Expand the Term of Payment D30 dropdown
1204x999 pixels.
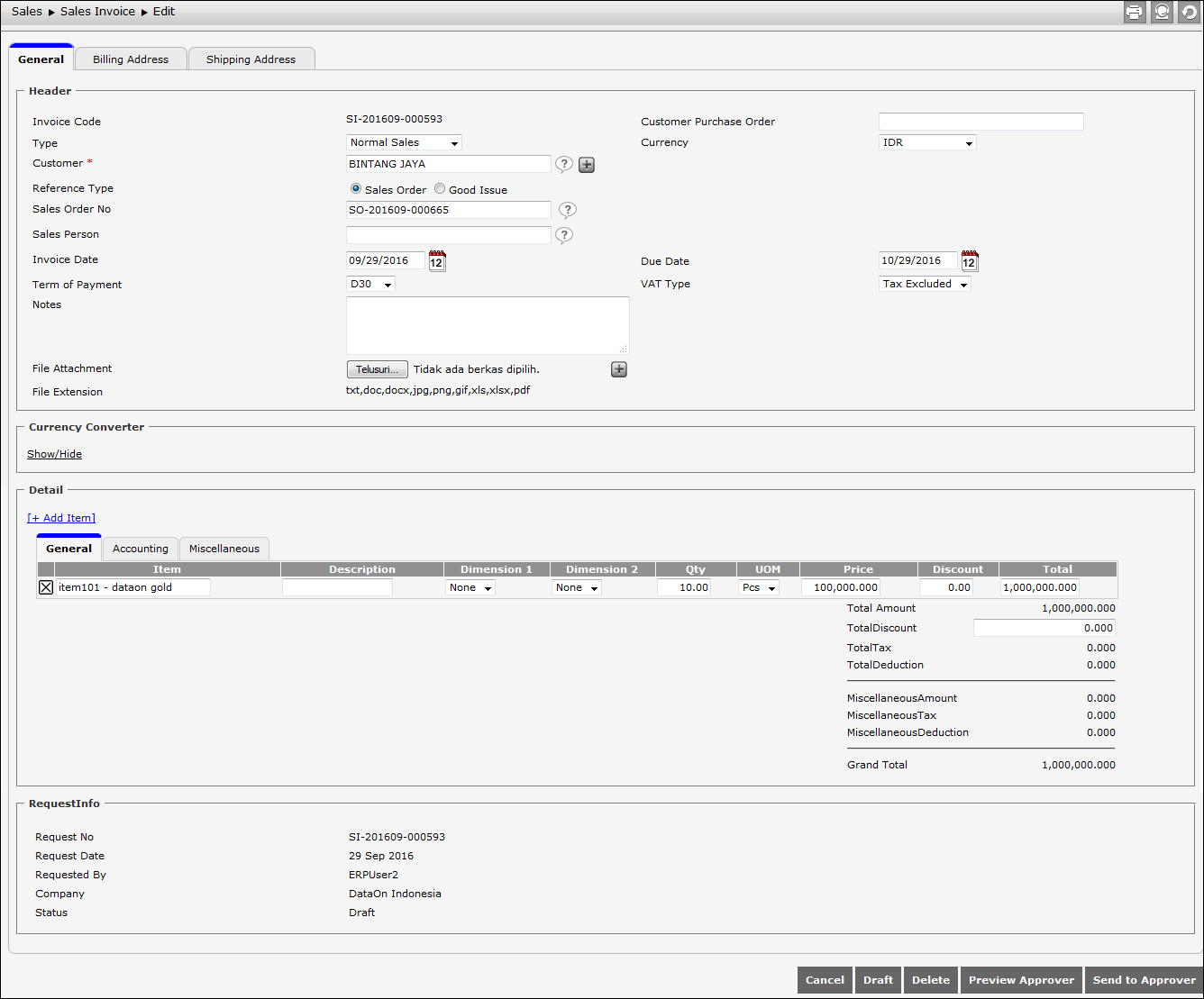[371, 284]
